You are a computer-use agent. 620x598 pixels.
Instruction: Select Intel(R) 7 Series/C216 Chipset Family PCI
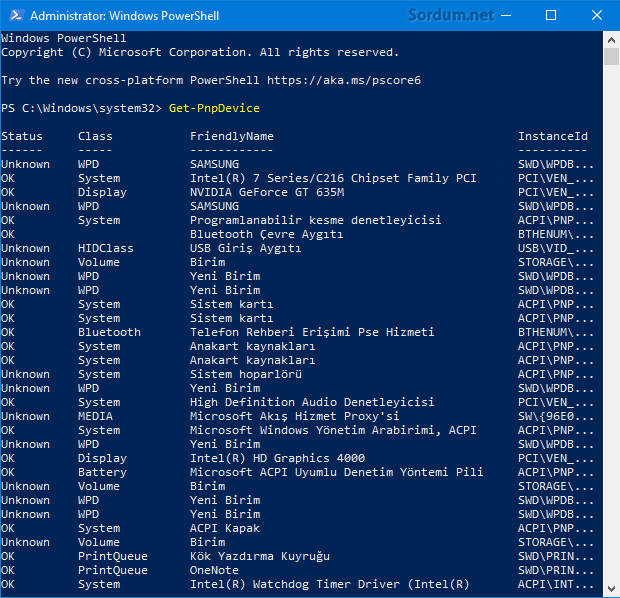pyautogui.click(x=333, y=178)
